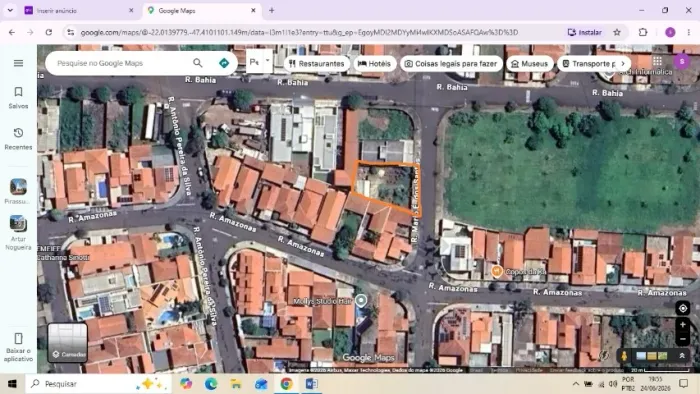Click the flag measurement tool button
This screenshot has width=700, height=394.
[254, 62]
